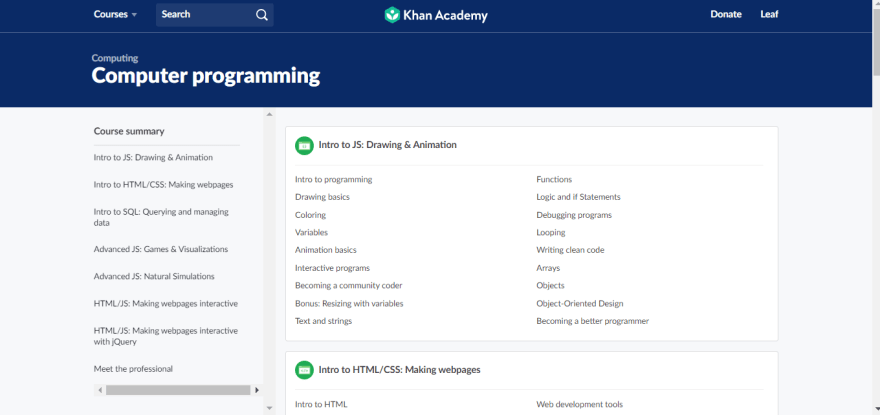Select Meet the professional in sidebar

(x=133, y=369)
